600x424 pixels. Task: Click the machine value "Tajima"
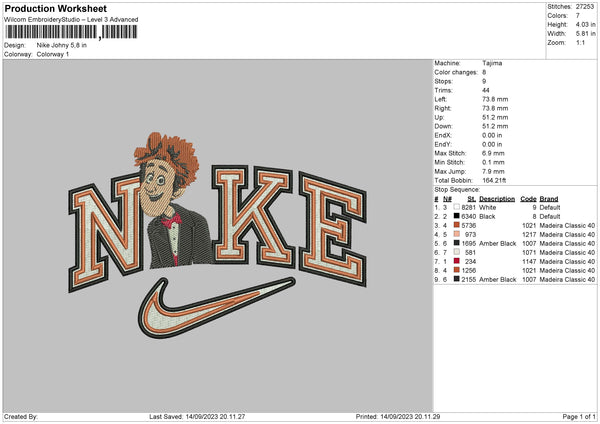click(x=492, y=63)
